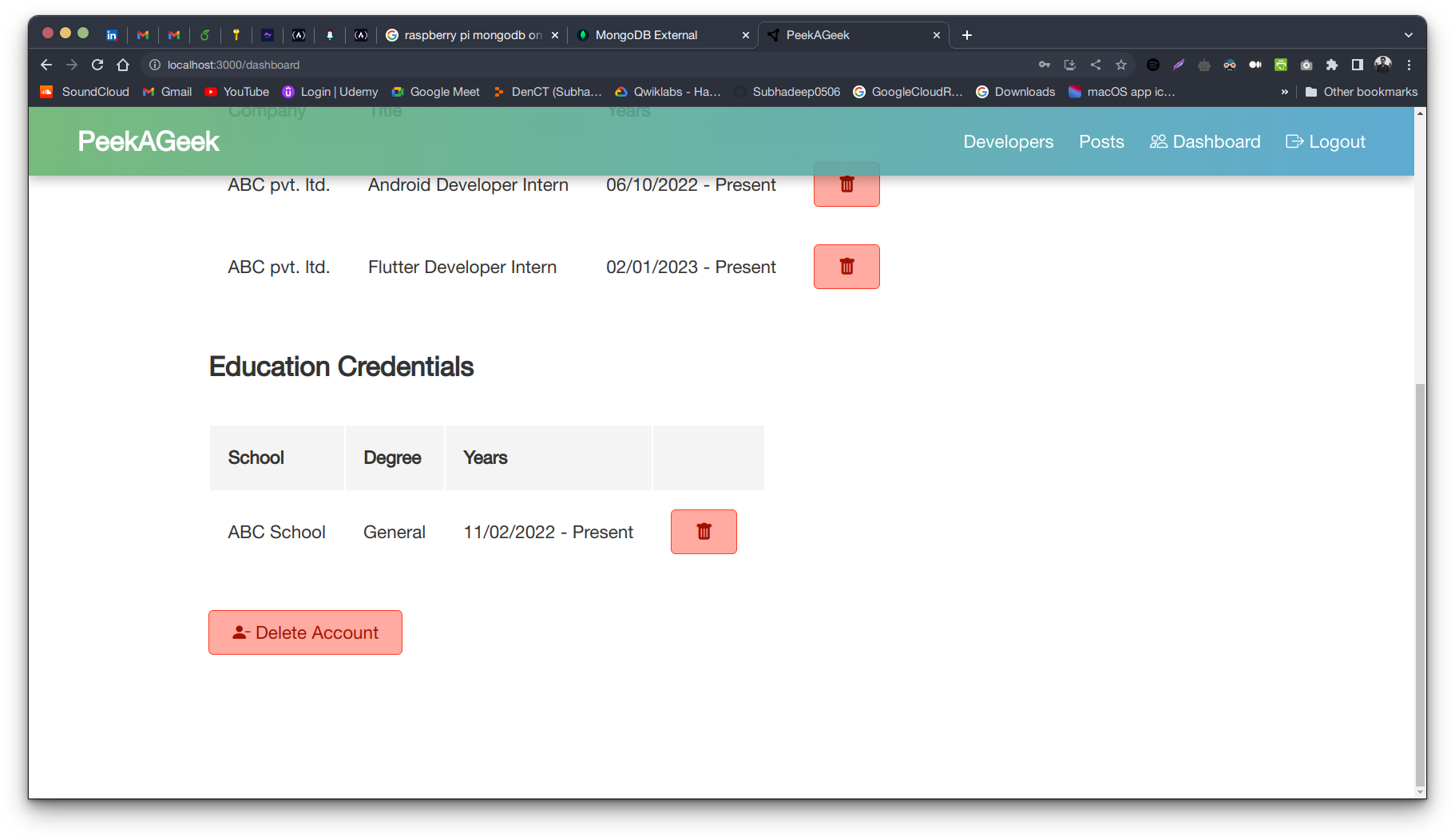Toggle the browser side panel
The width and height of the screenshot is (1455, 840).
point(1358,65)
